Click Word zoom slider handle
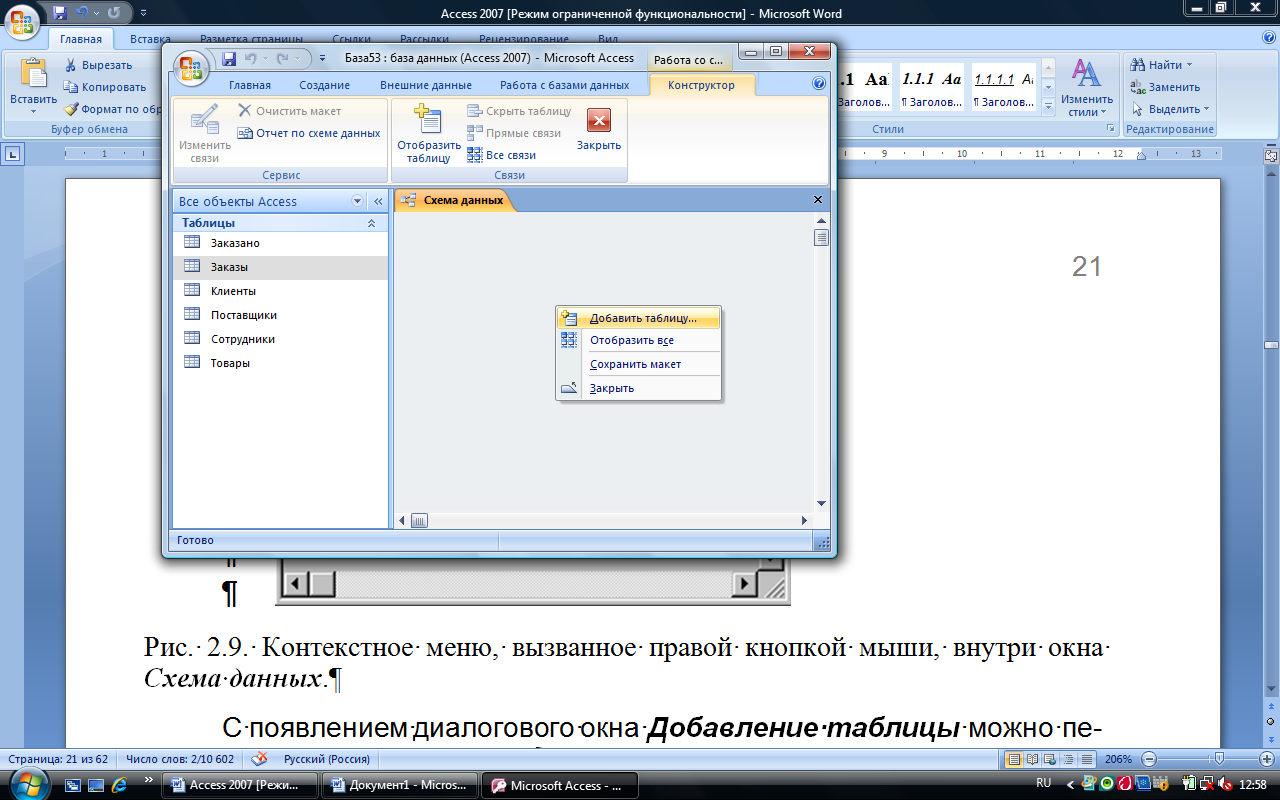Viewport: 1280px width, 800px height. click(x=1218, y=759)
